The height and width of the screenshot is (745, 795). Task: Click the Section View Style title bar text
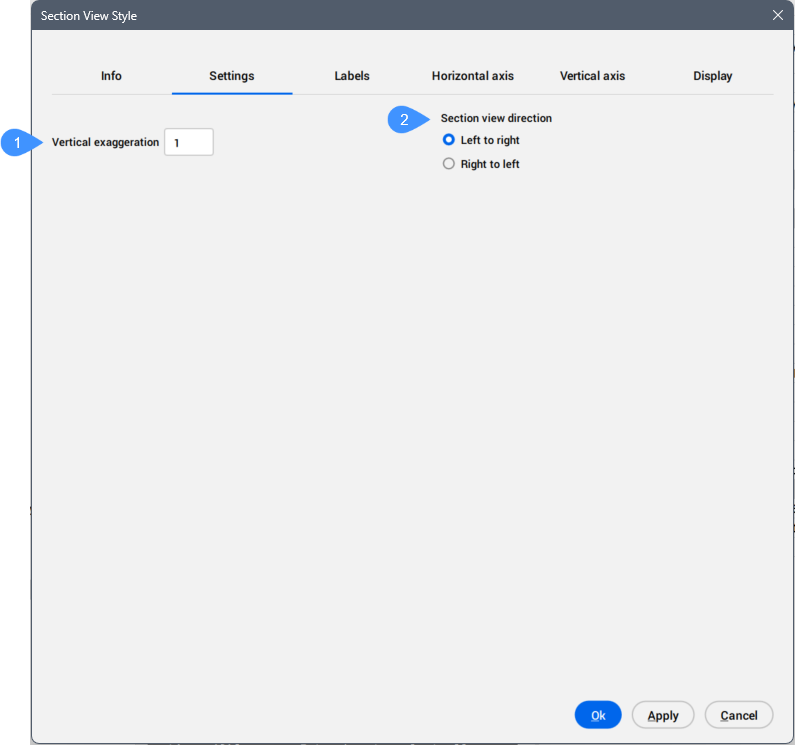pyautogui.click(x=89, y=15)
